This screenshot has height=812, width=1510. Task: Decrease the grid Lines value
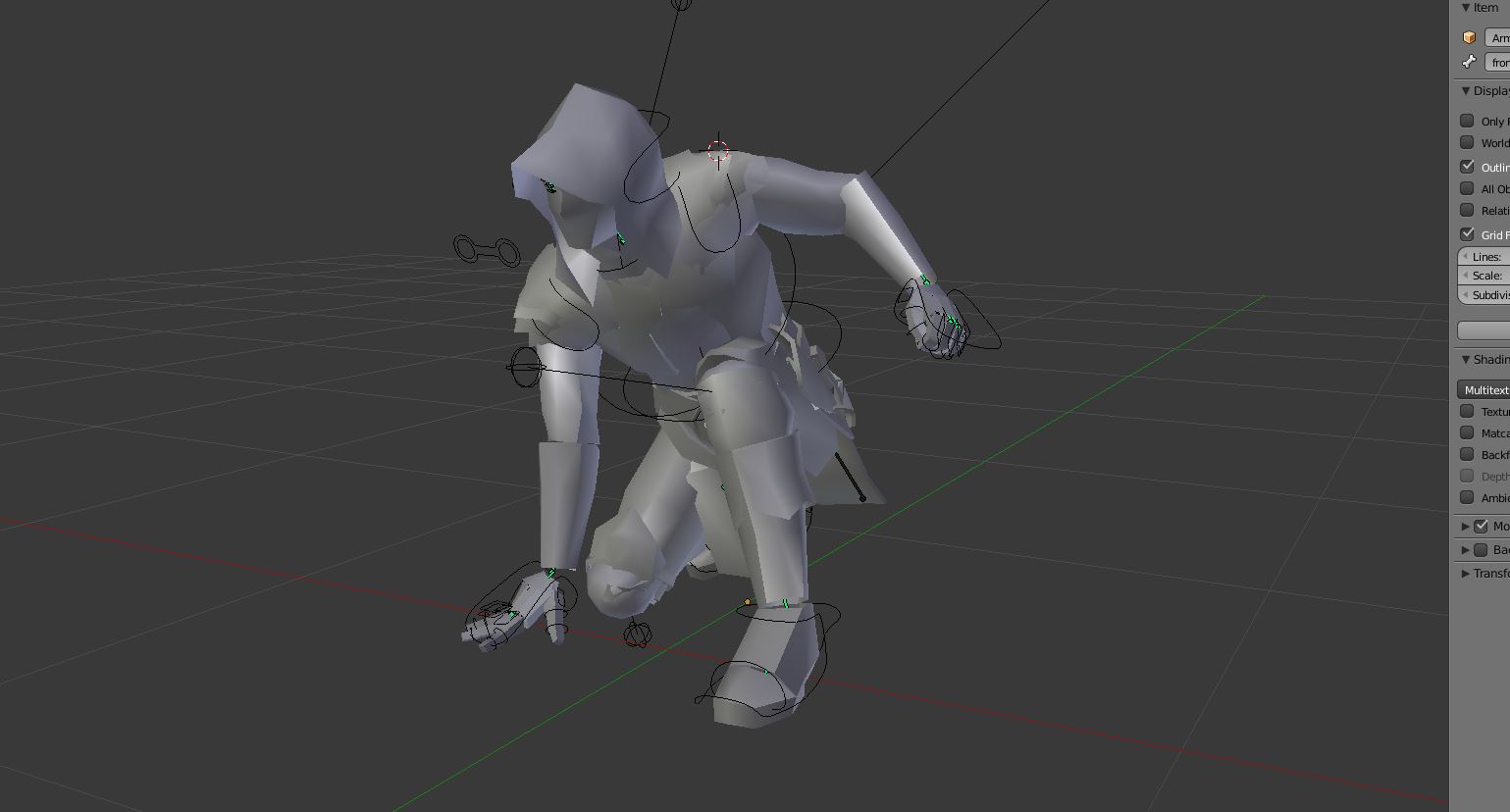coord(1466,257)
